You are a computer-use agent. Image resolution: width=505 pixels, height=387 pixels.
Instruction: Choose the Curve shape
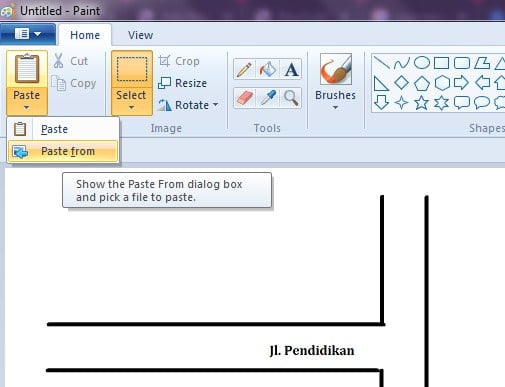click(x=401, y=63)
